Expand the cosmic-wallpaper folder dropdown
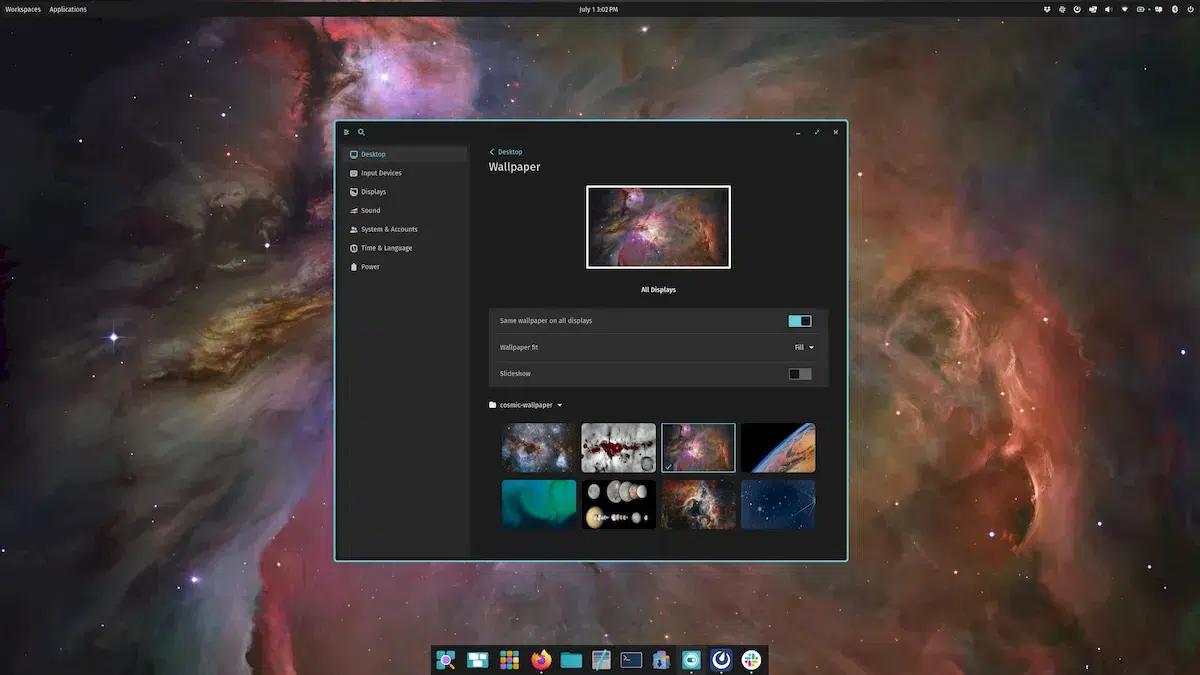 [526, 405]
